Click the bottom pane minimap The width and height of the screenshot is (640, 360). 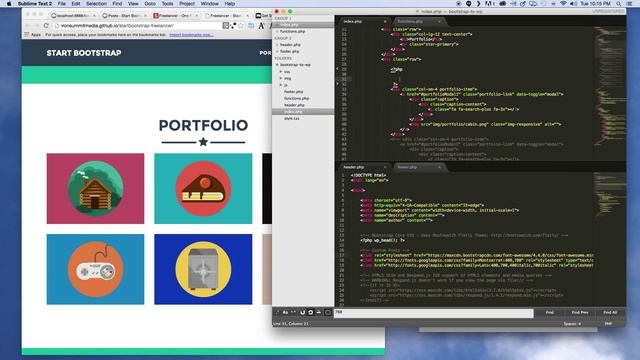pos(609,239)
